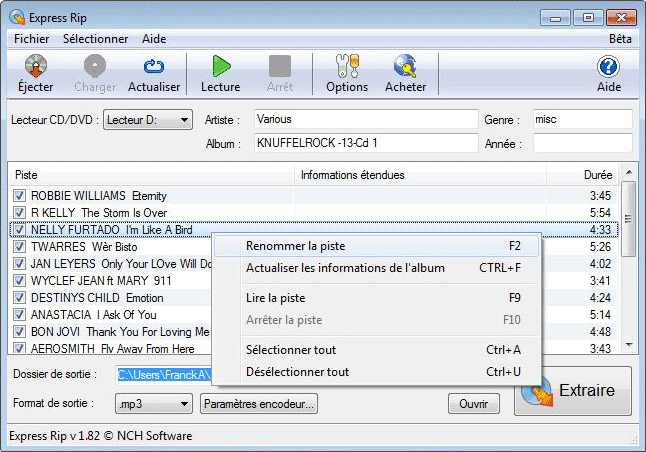Click the track list scrollbar thumb
Image resolution: width=646 pixels, height=452 pixels.
(x=628, y=219)
